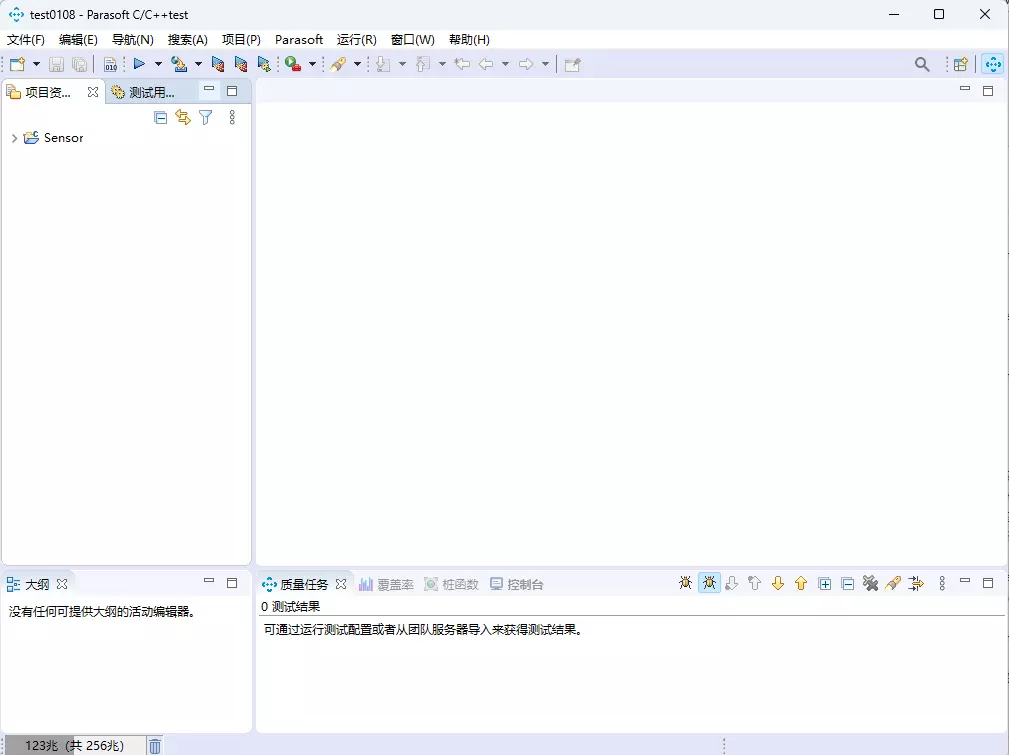Open the dropdown arrow beside Run tests

[x=158, y=64]
